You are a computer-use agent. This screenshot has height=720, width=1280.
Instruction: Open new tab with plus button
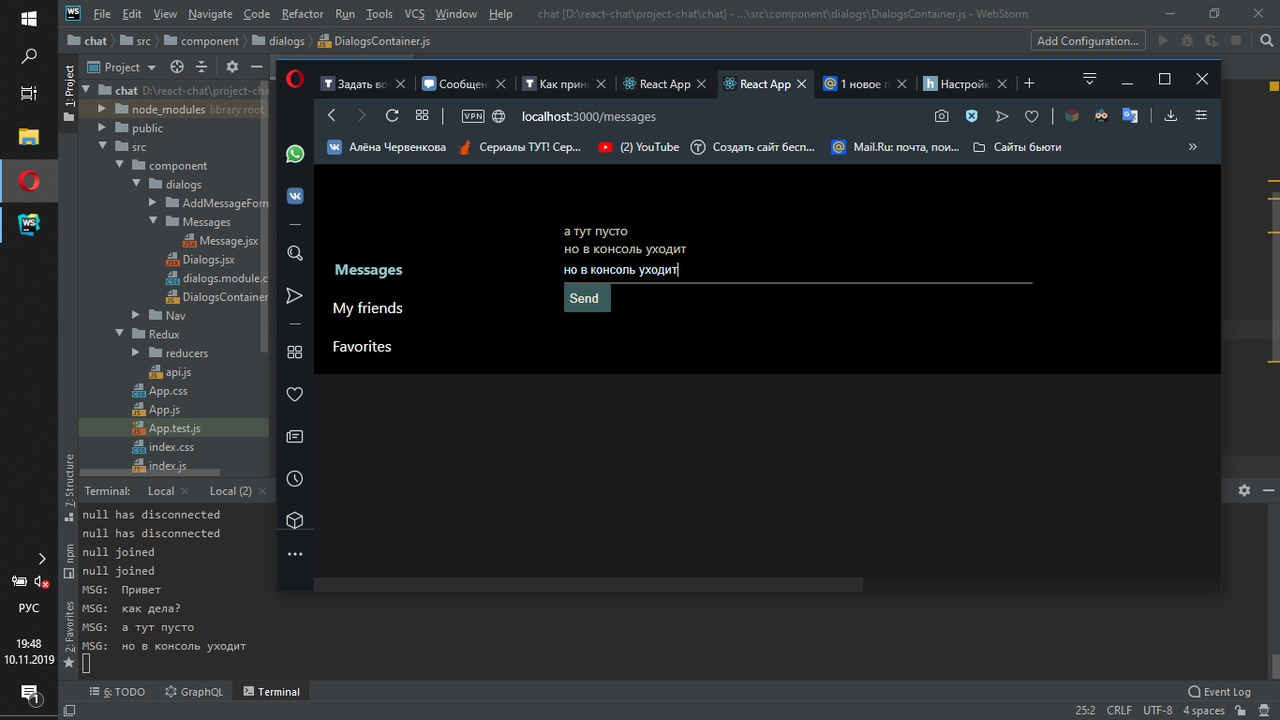click(1030, 83)
